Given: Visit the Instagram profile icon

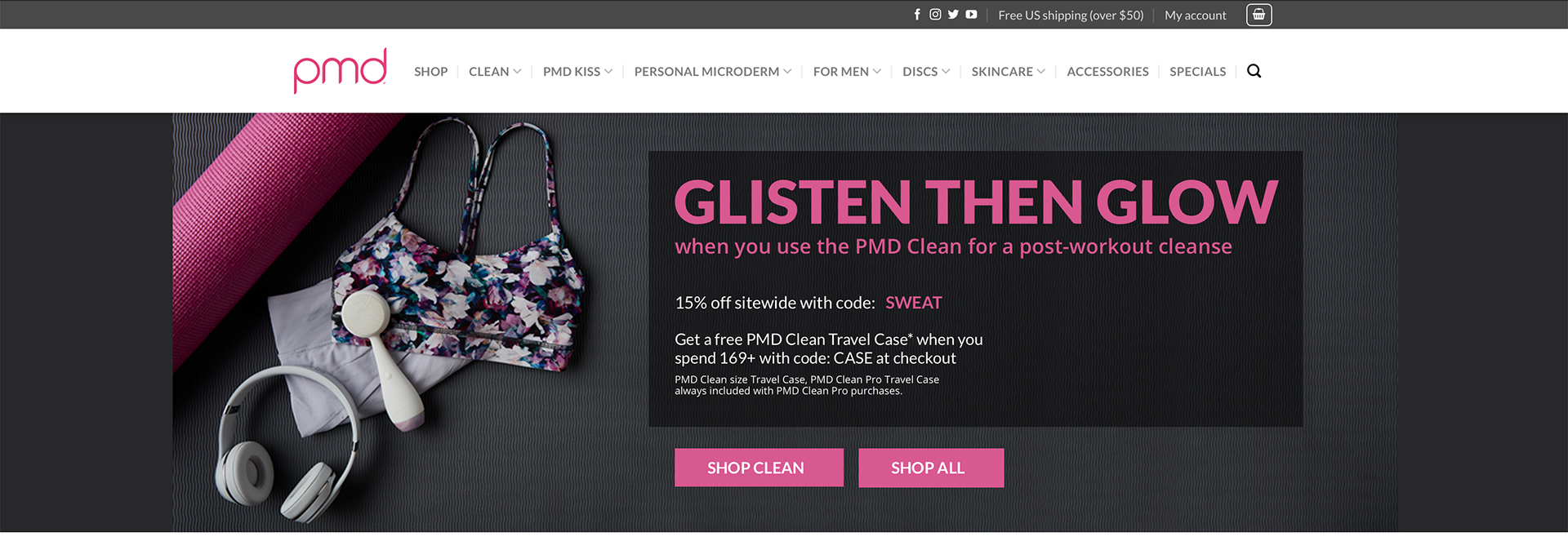Looking at the screenshot, I should 935,15.
